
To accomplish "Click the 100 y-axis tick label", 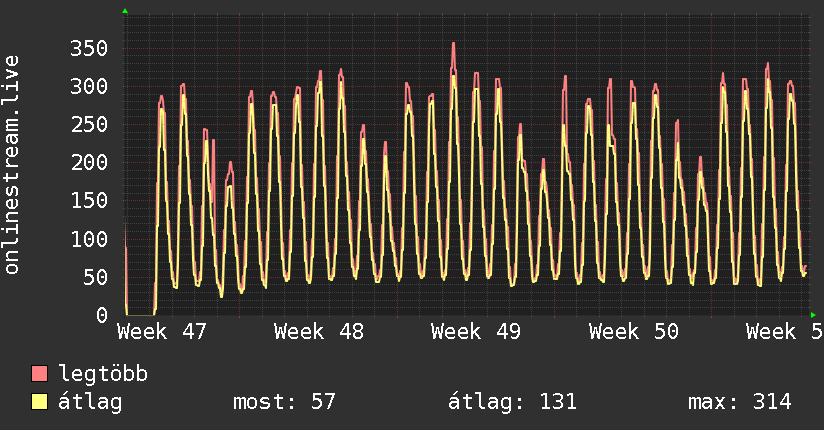I will point(89,239).
